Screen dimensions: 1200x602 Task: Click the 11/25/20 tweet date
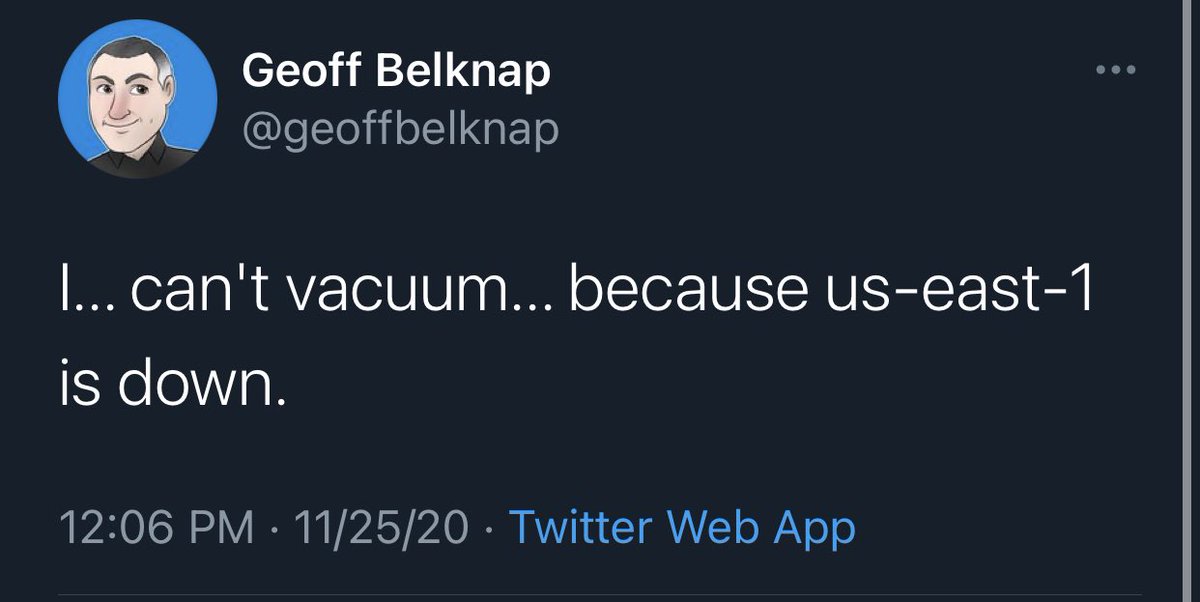pos(381,527)
